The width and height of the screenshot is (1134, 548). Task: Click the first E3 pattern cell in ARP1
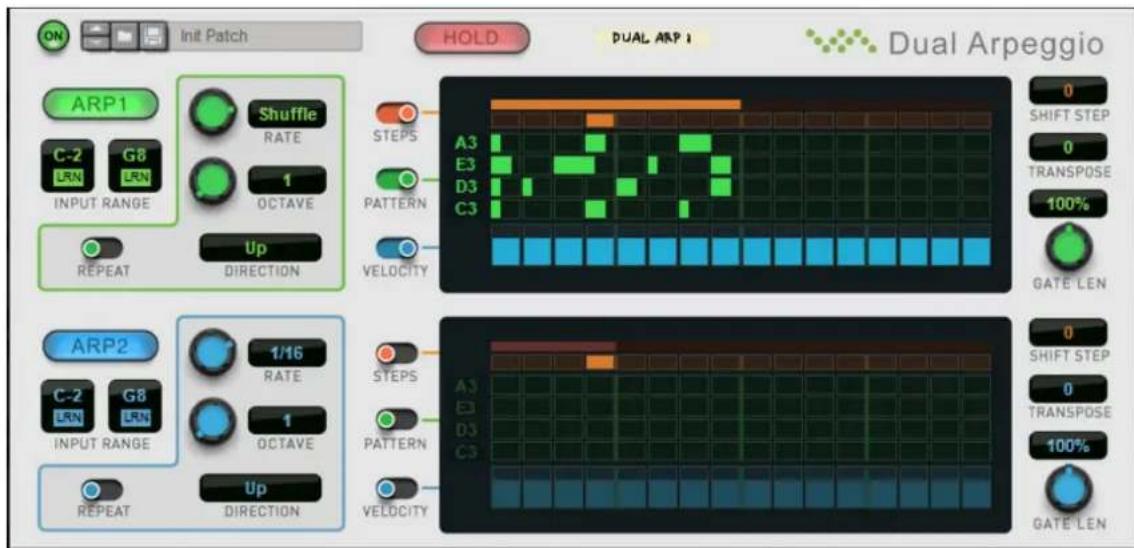(x=501, y=166)
